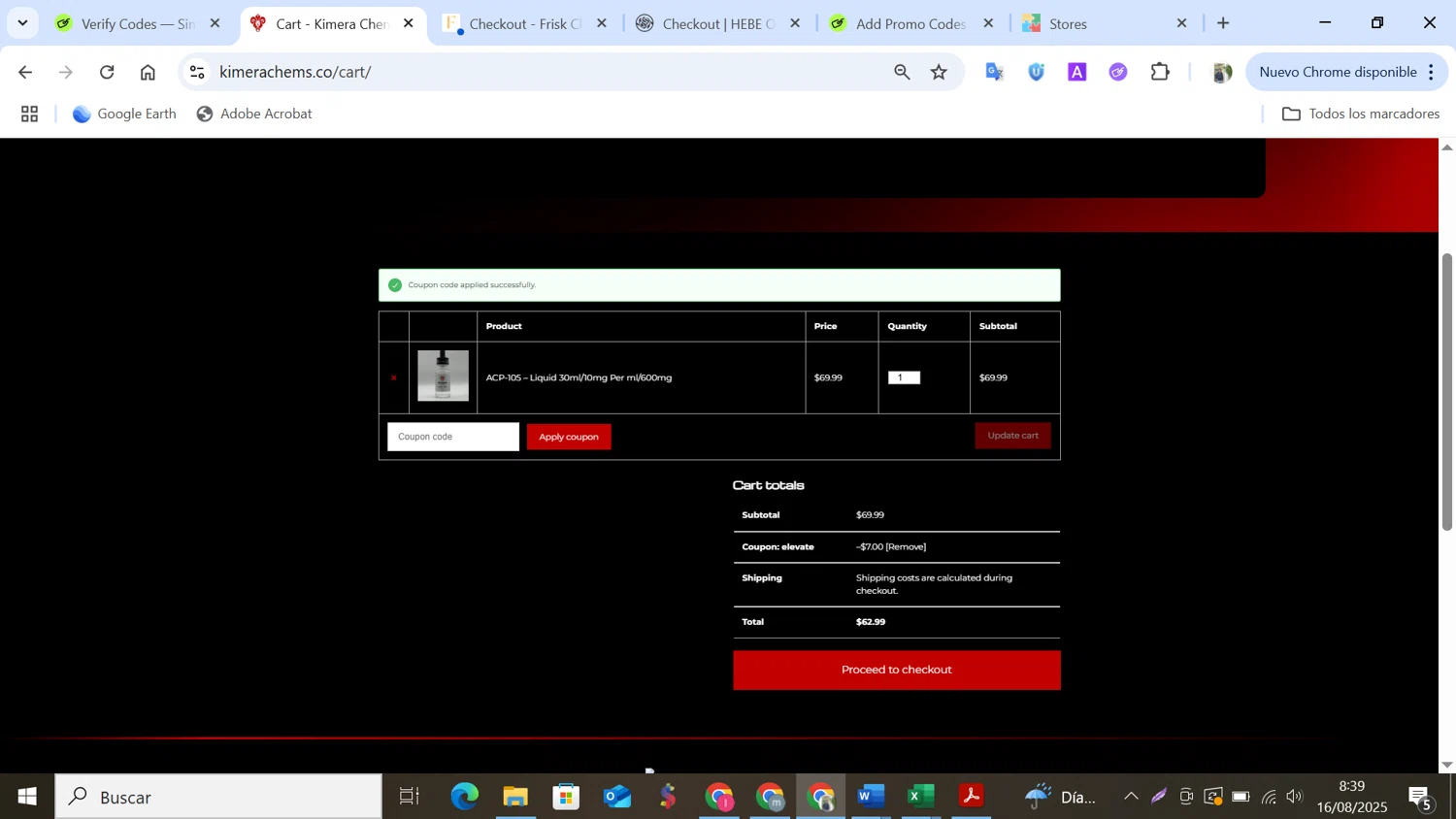Click the browser forward arrow

pos(66,72)
